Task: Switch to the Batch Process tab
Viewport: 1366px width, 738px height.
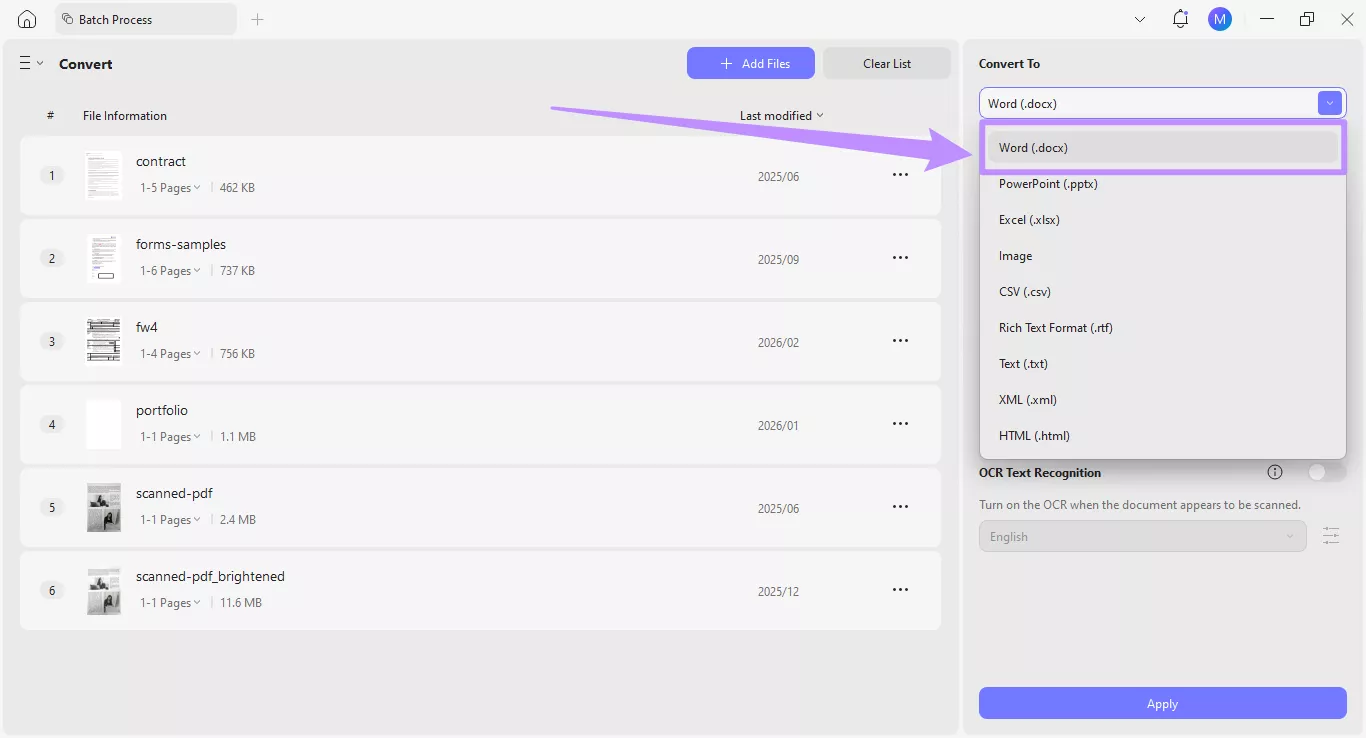Action: (x=145, y=18)
